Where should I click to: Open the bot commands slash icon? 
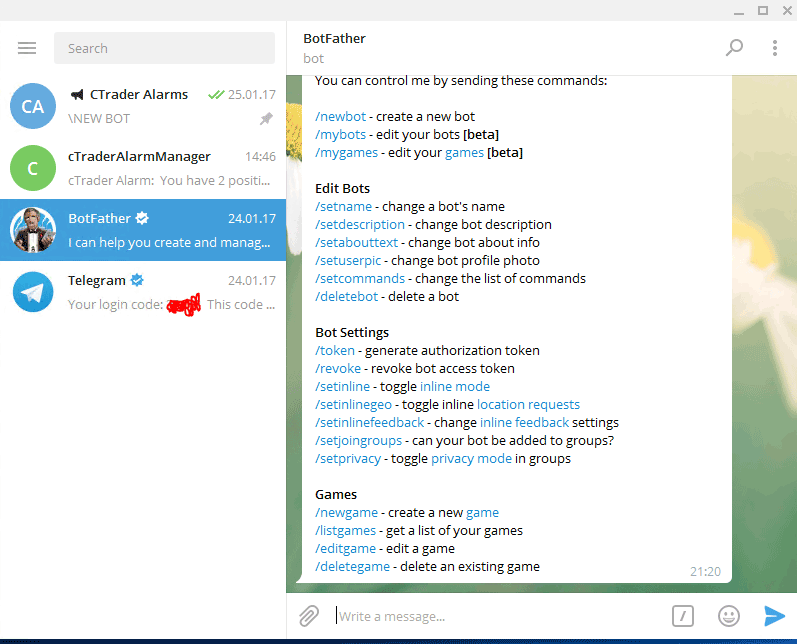point(683,615)
